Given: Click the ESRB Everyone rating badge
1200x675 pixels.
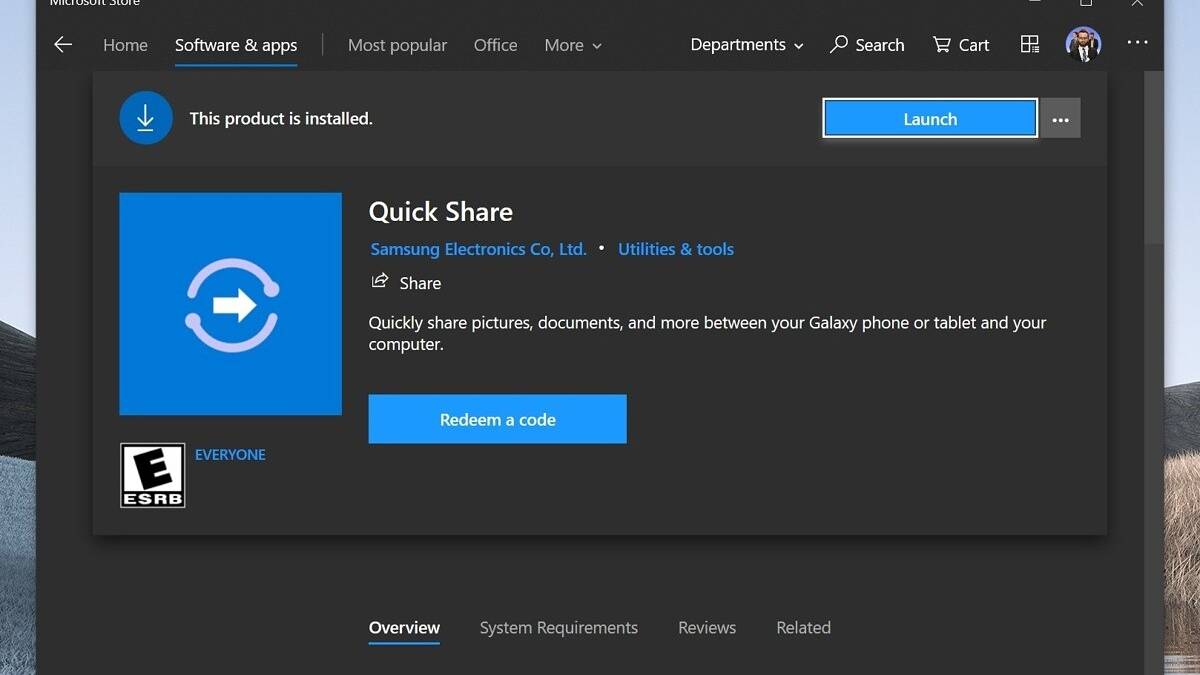Looking at the screenshot, I should pos(152,475).
